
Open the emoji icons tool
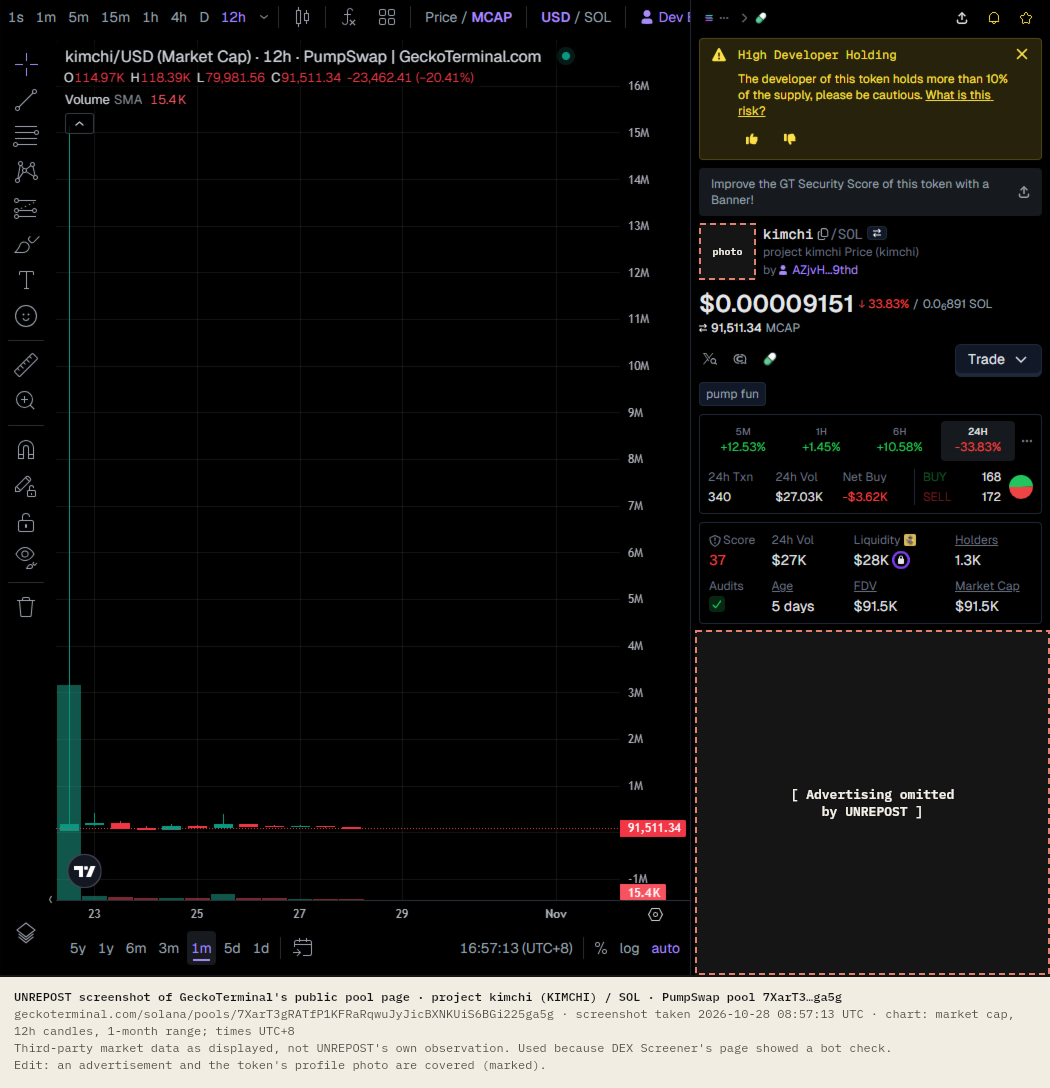coord(26,316)
